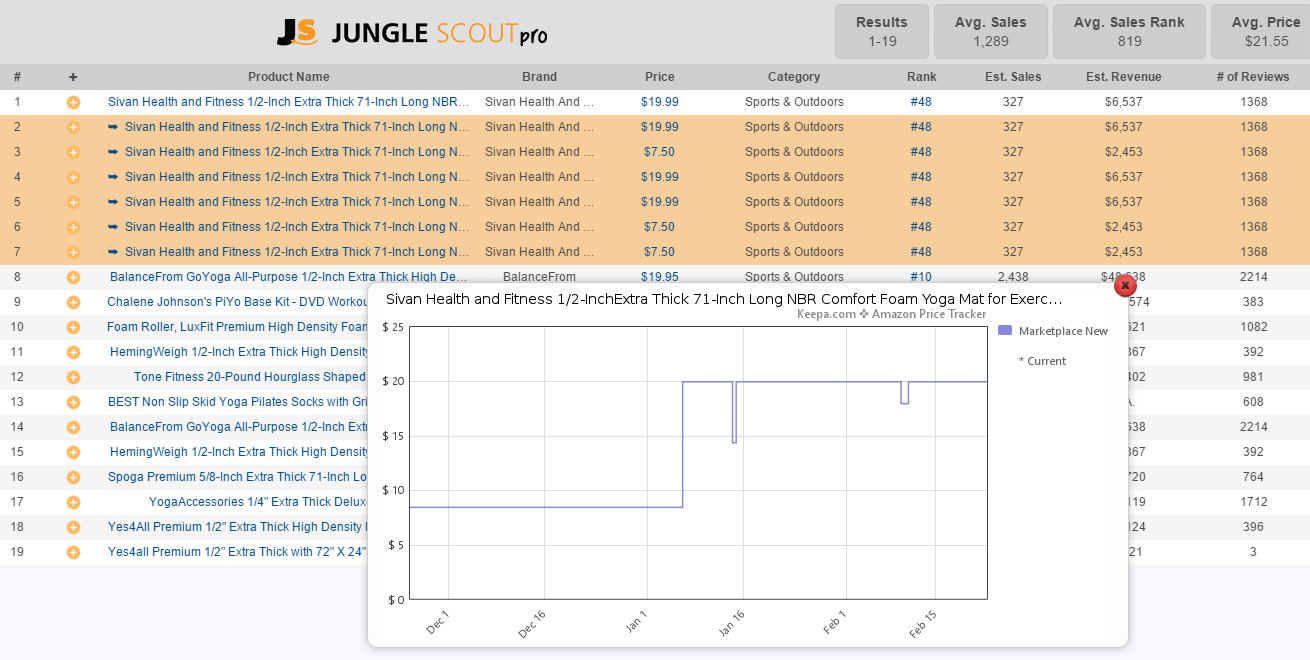Viewport: 1310px width, 660px height.
Task: Open the #10 rank link for BalanceFrom
Action: tap(921, 277)
